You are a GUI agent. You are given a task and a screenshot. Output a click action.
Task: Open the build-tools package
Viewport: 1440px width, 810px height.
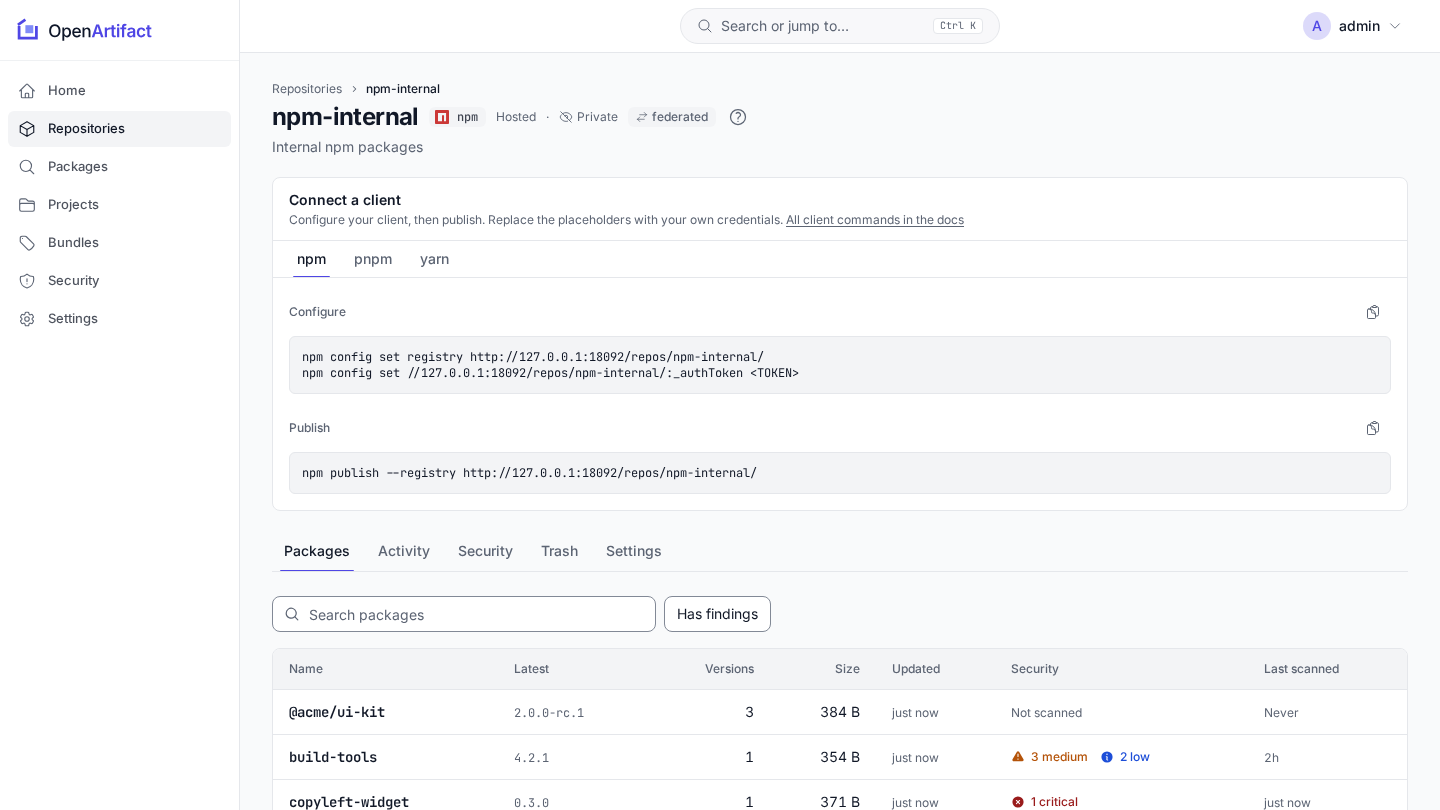pos(333,757)
